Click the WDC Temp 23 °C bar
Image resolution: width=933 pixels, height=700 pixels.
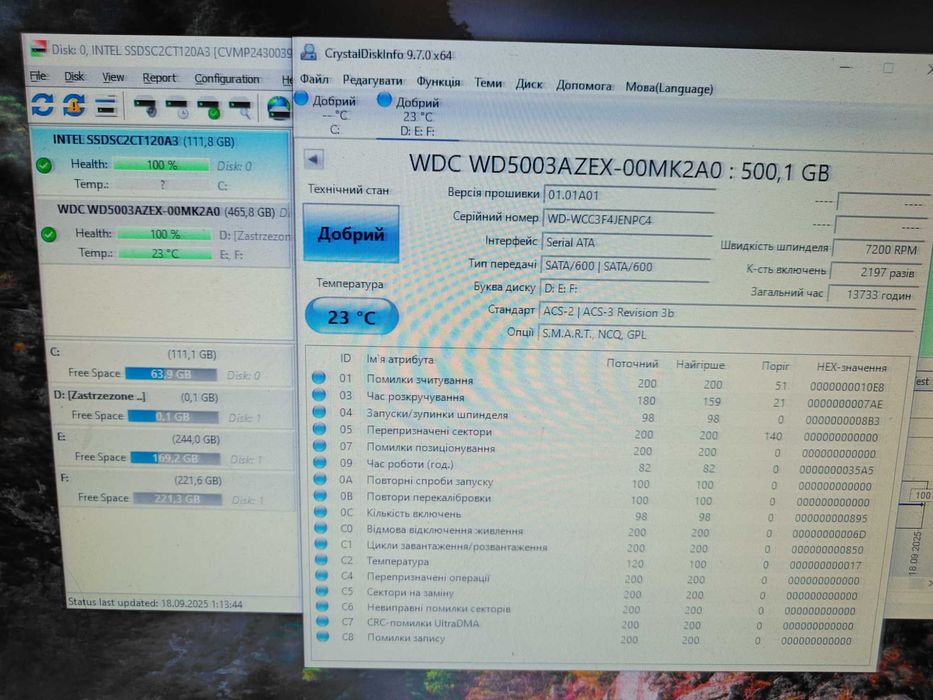165,254
